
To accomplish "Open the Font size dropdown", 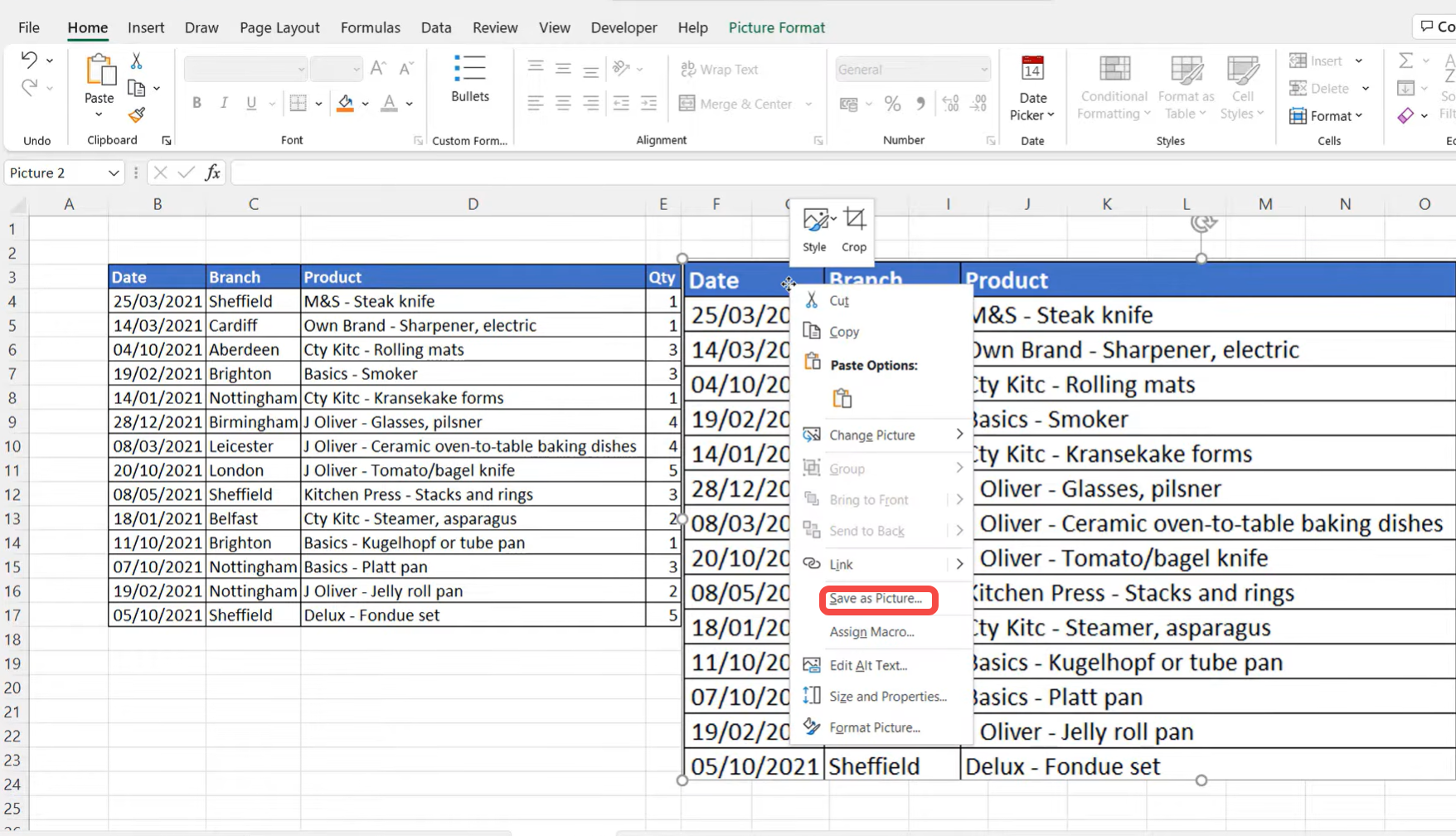I will pyautogui.click(x=337, y=69).
